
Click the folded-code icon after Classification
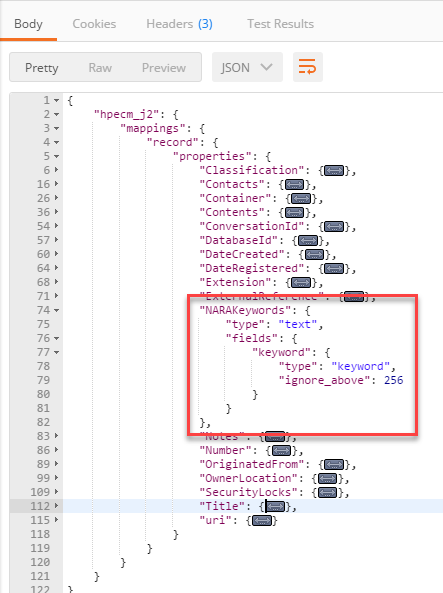(x=334, y=171)
